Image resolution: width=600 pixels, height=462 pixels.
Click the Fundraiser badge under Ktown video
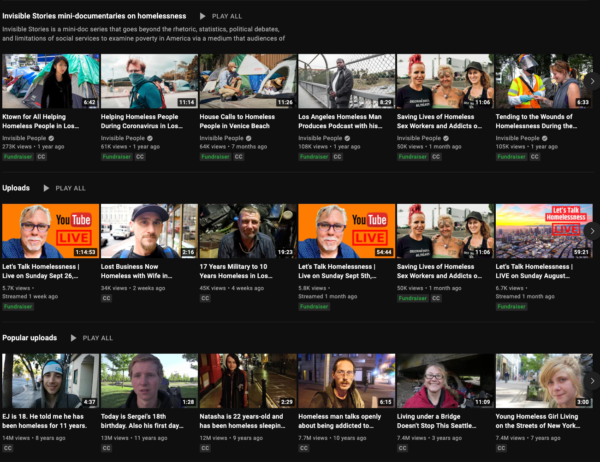pos(17,157)
